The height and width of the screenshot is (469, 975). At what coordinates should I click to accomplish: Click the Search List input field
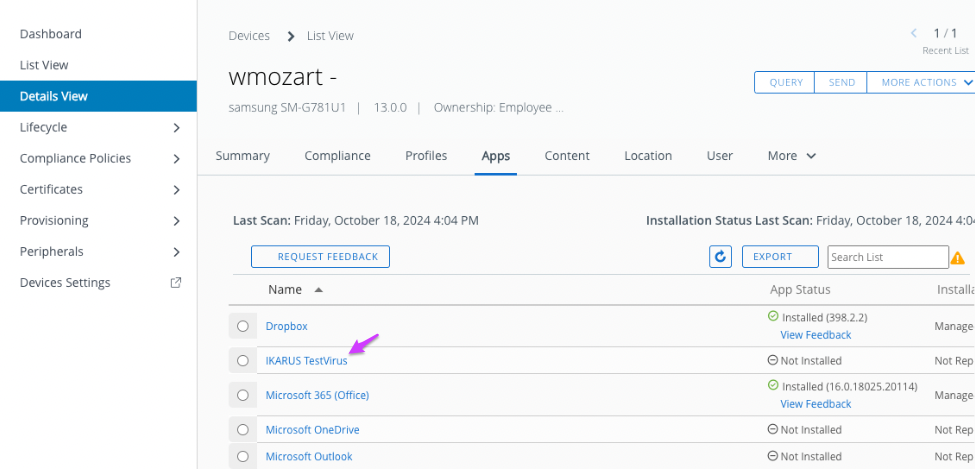[x=887, y=257]
